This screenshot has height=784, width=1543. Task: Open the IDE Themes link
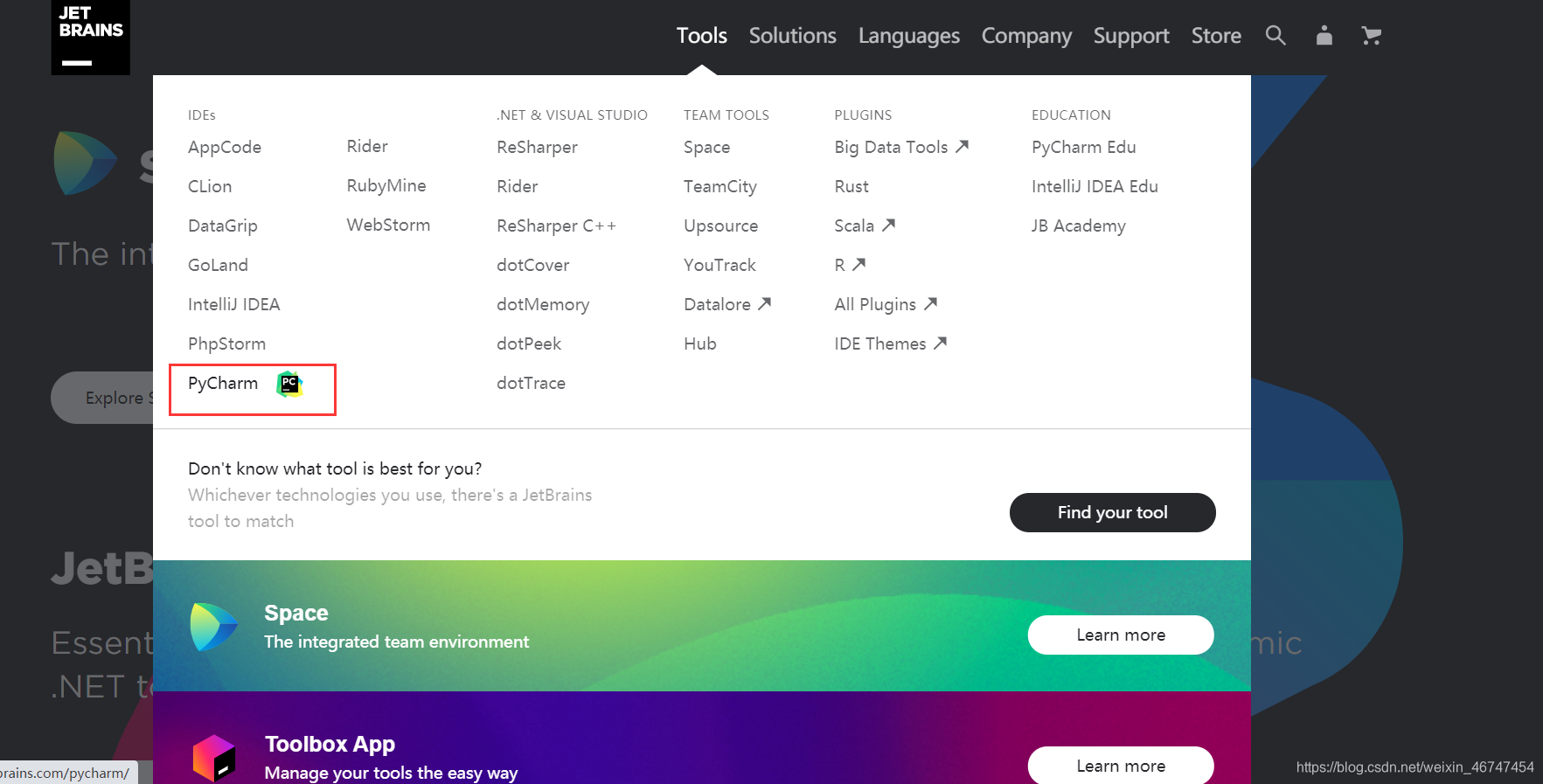(x=880, y=343)
